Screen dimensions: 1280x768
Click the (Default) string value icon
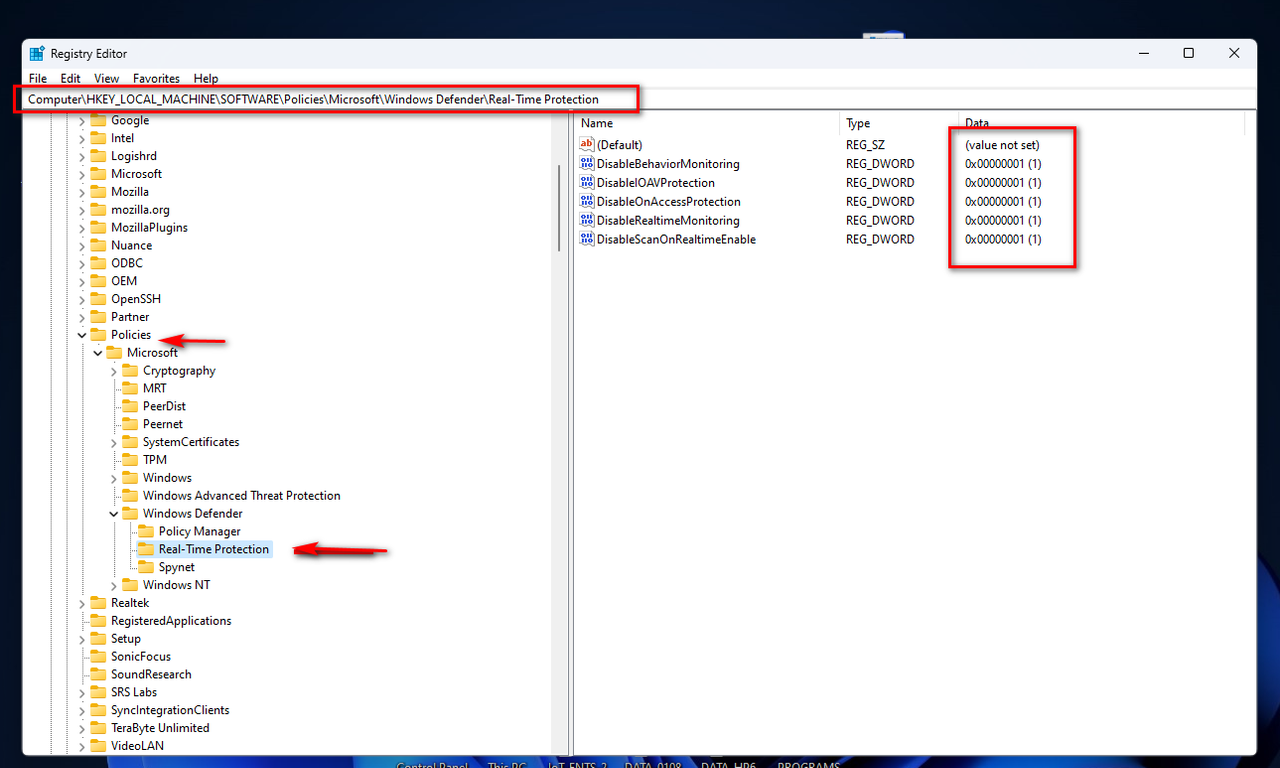587,145
